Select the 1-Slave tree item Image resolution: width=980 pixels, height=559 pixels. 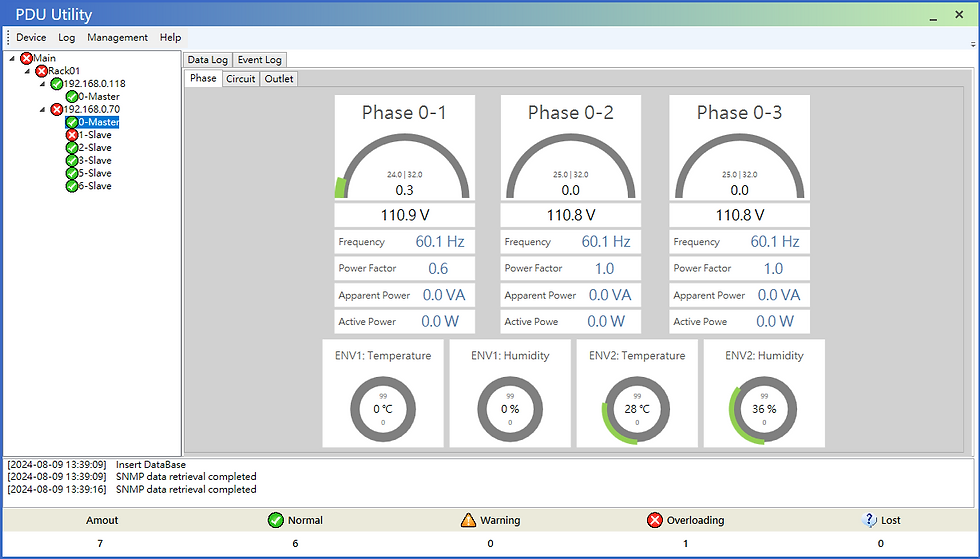pyautogui.click(x=95, y=135)
